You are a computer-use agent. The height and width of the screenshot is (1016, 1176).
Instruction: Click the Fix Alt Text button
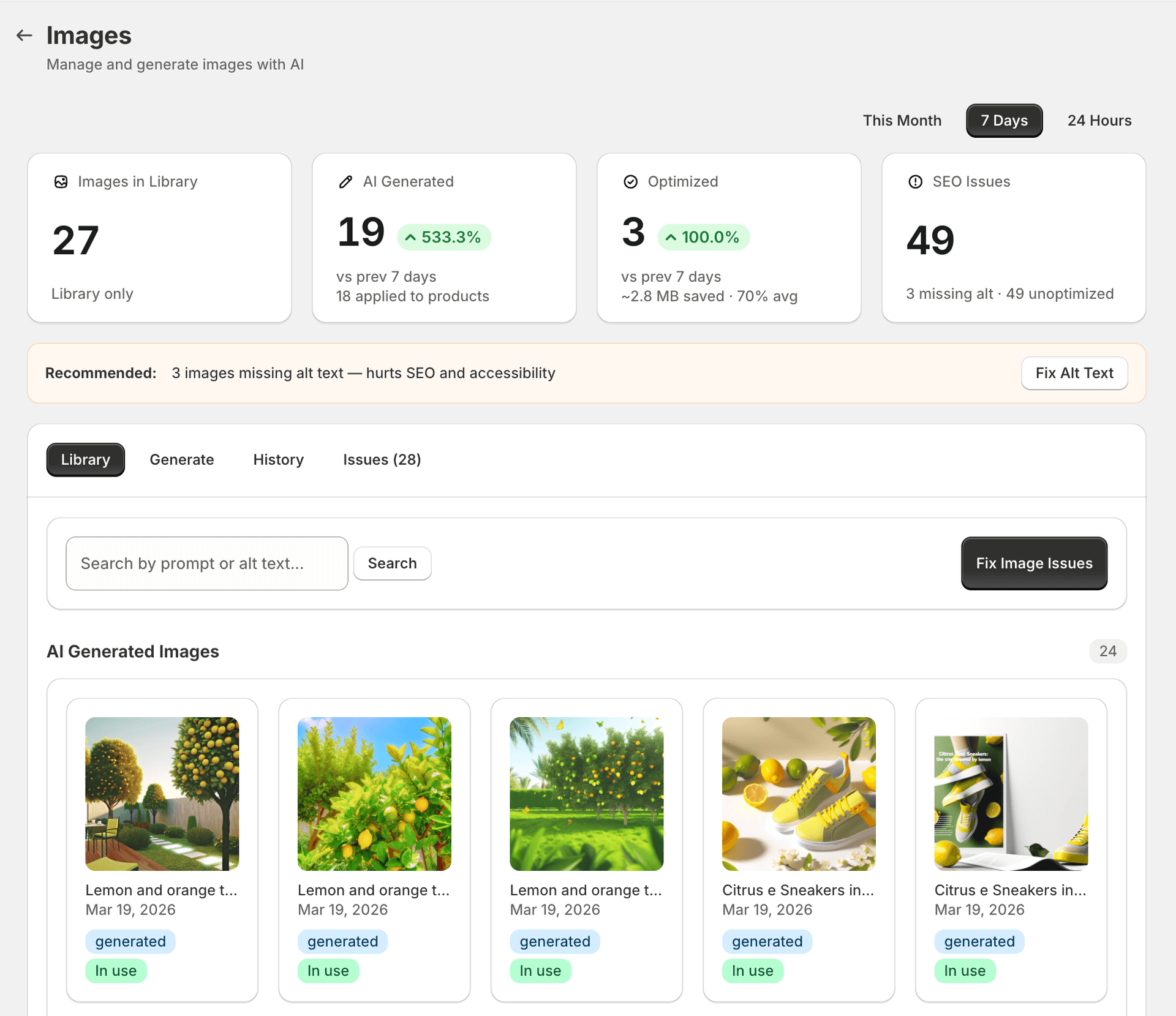(x=1074, y=373)
